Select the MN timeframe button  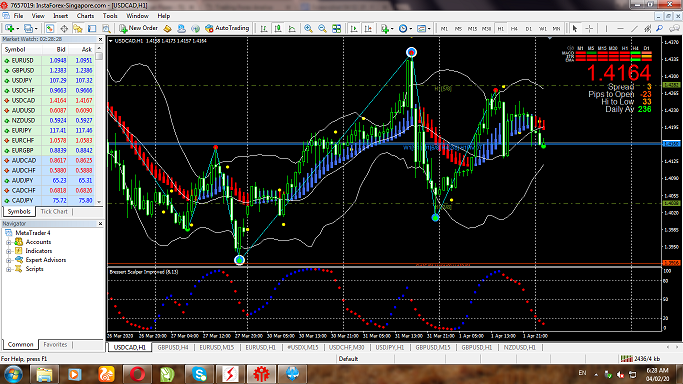(556, 28)
